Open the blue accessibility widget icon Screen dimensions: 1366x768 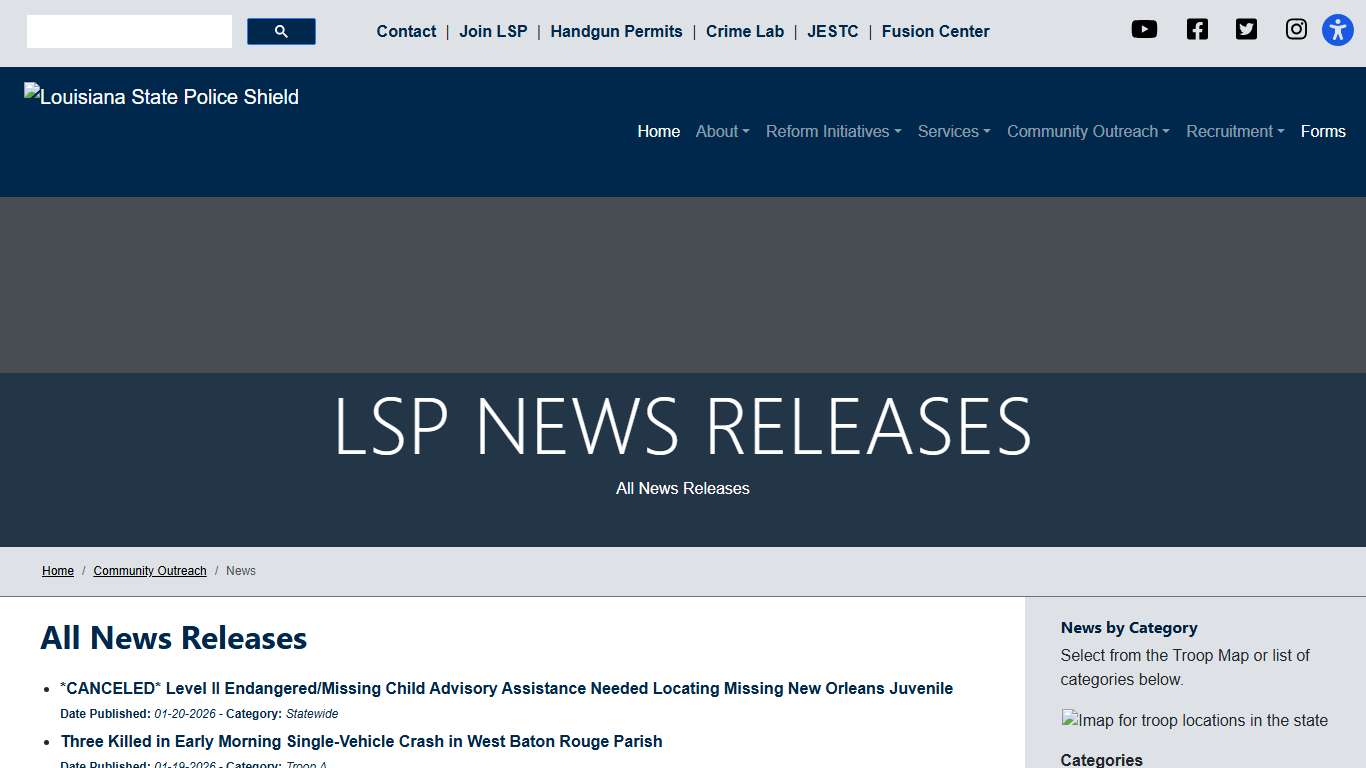(x=1337, y=29)
